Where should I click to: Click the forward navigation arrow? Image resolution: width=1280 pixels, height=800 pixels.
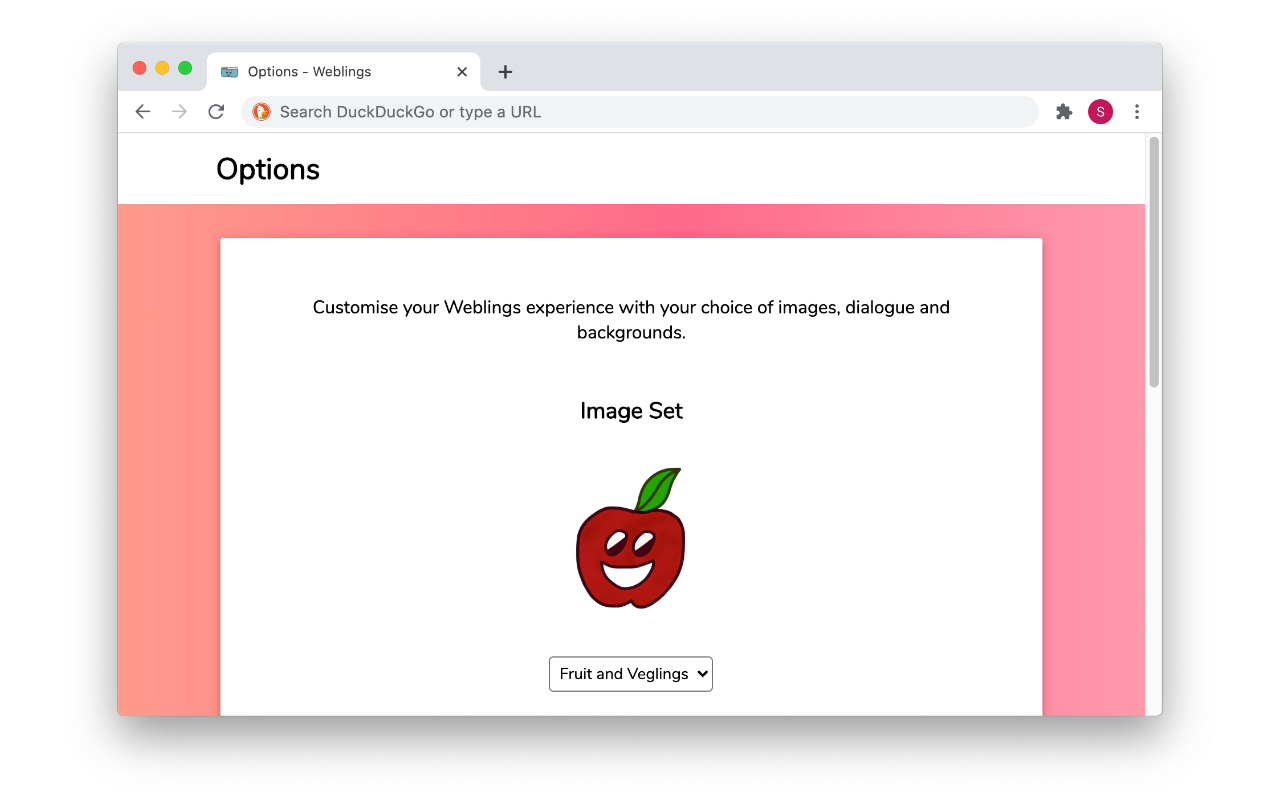[x=179, y=111]
